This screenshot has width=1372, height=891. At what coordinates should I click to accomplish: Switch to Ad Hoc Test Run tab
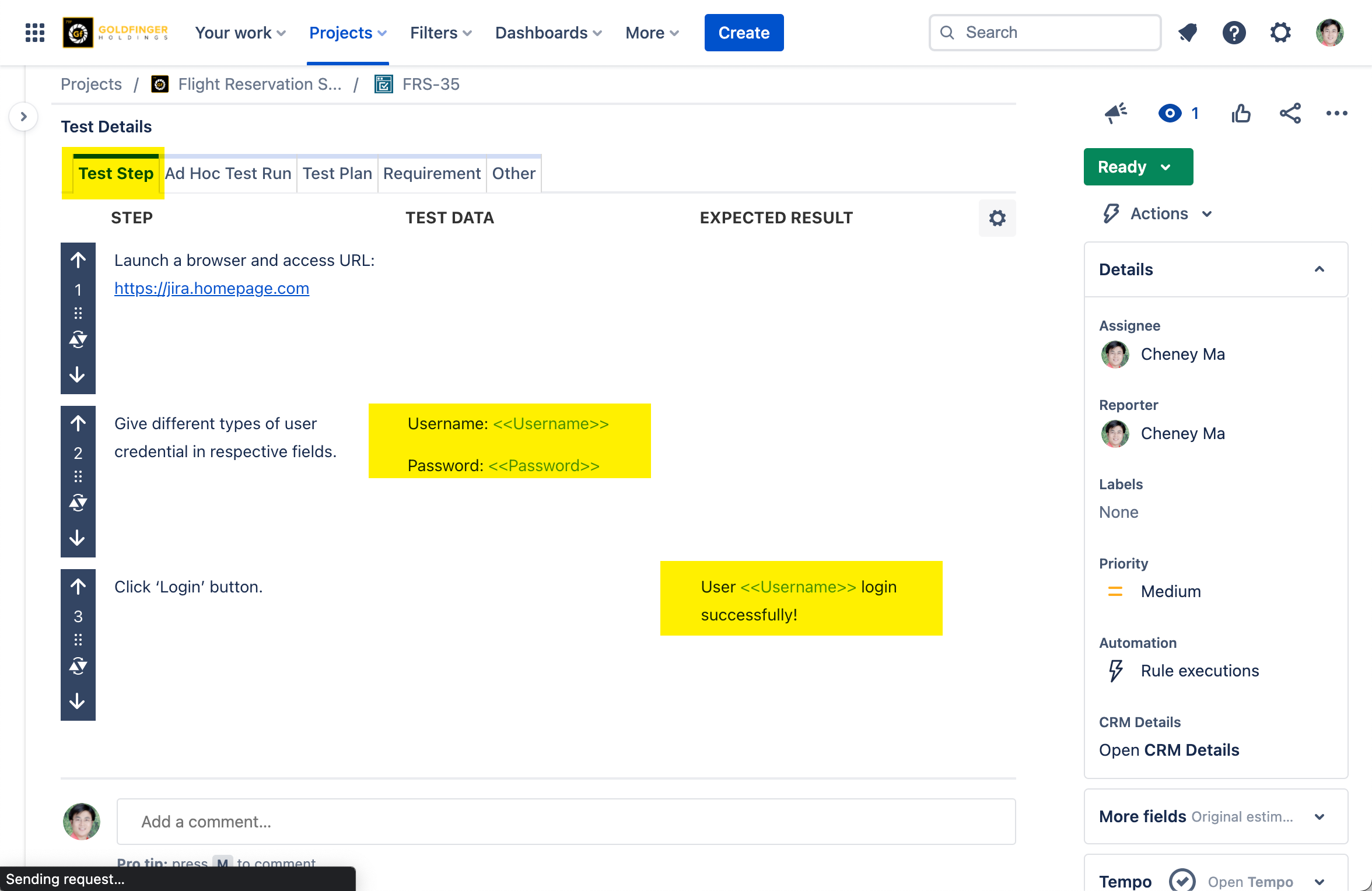point(228,174)
